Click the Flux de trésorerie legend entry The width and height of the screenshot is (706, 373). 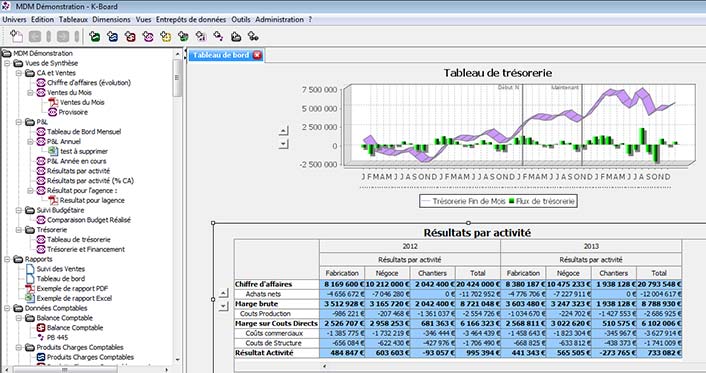[542, 201]
